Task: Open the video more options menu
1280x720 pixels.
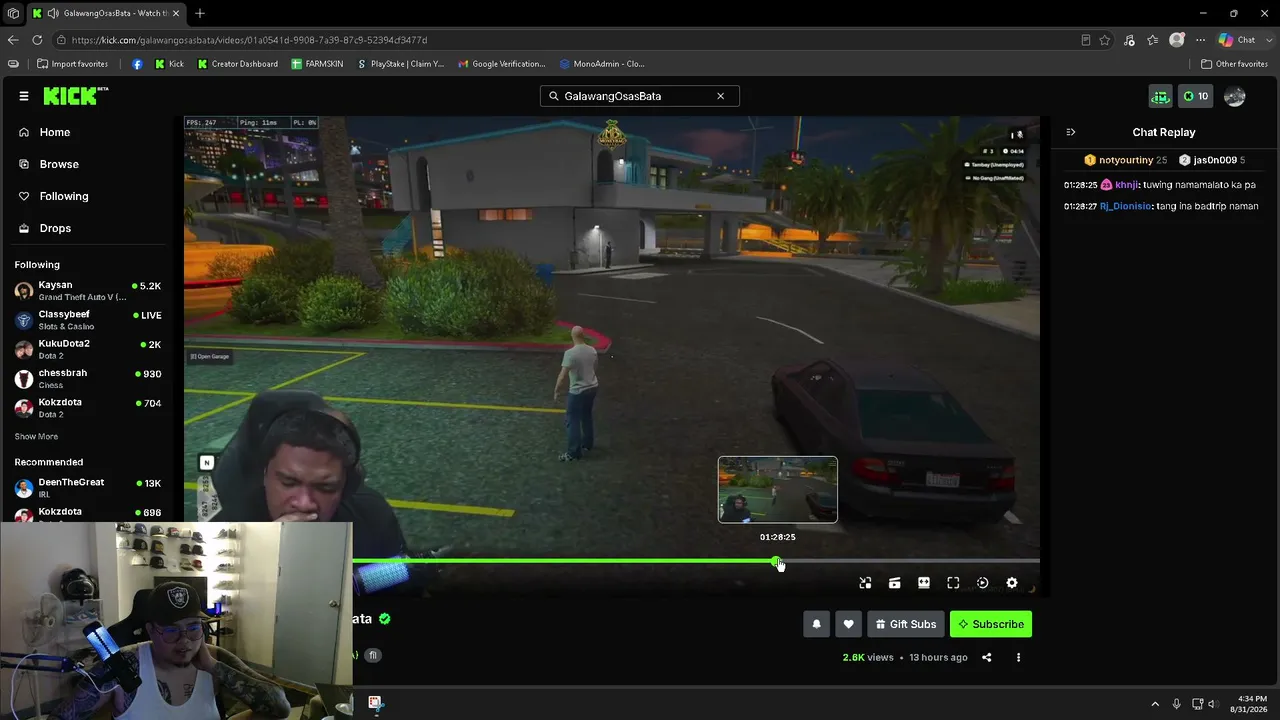Action: click(x=1018, y=657)
